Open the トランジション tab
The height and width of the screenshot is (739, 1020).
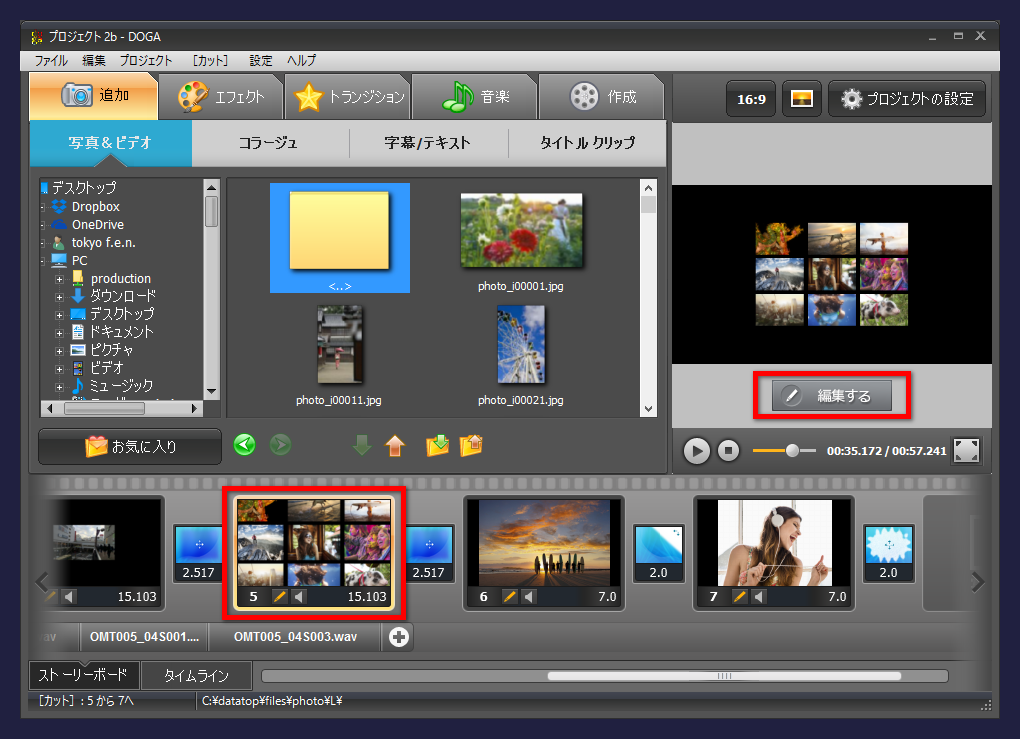(348, 97)
